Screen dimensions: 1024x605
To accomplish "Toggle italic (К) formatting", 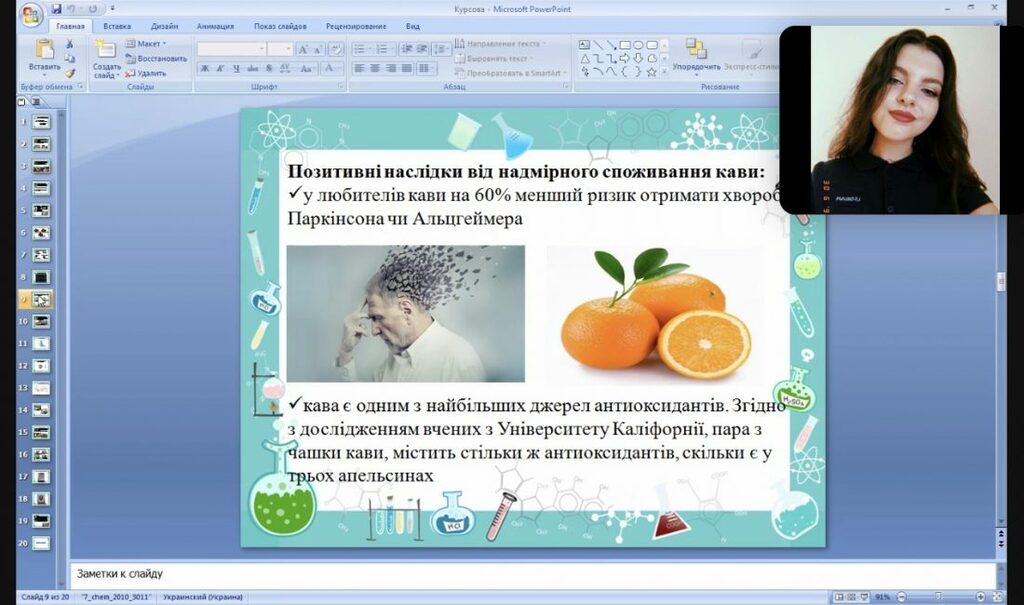I will (220, 68).
